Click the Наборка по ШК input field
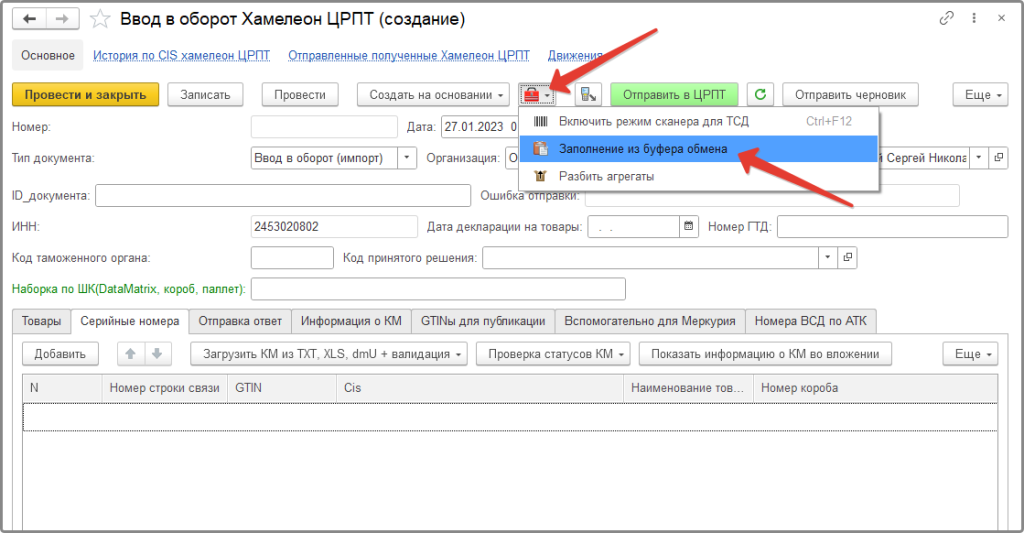The height and width of the screenshot is (533, 1024). (x=438, y=289)
